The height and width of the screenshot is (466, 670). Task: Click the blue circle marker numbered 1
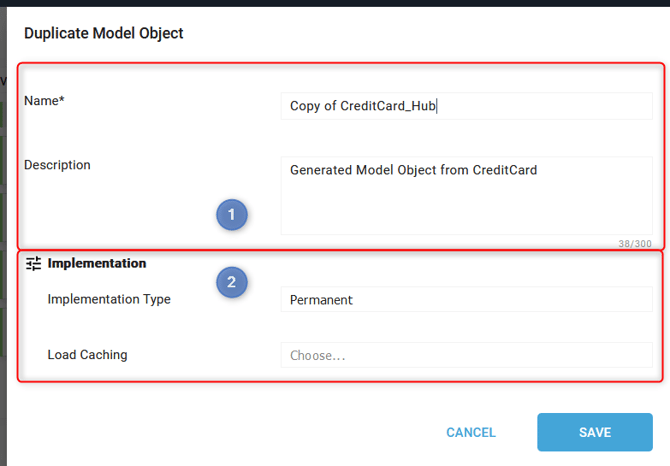[232, 214]
